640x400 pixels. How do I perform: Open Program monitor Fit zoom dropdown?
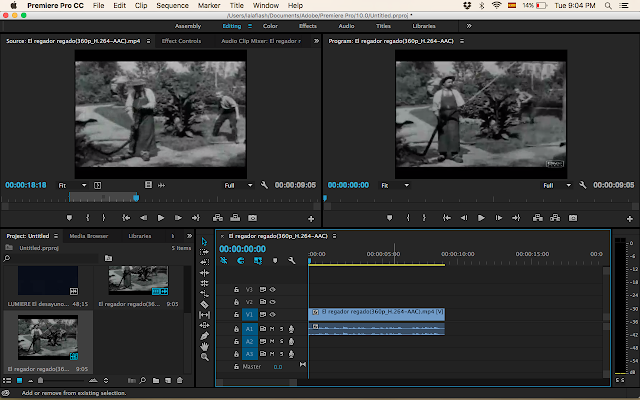click(395, 185)
